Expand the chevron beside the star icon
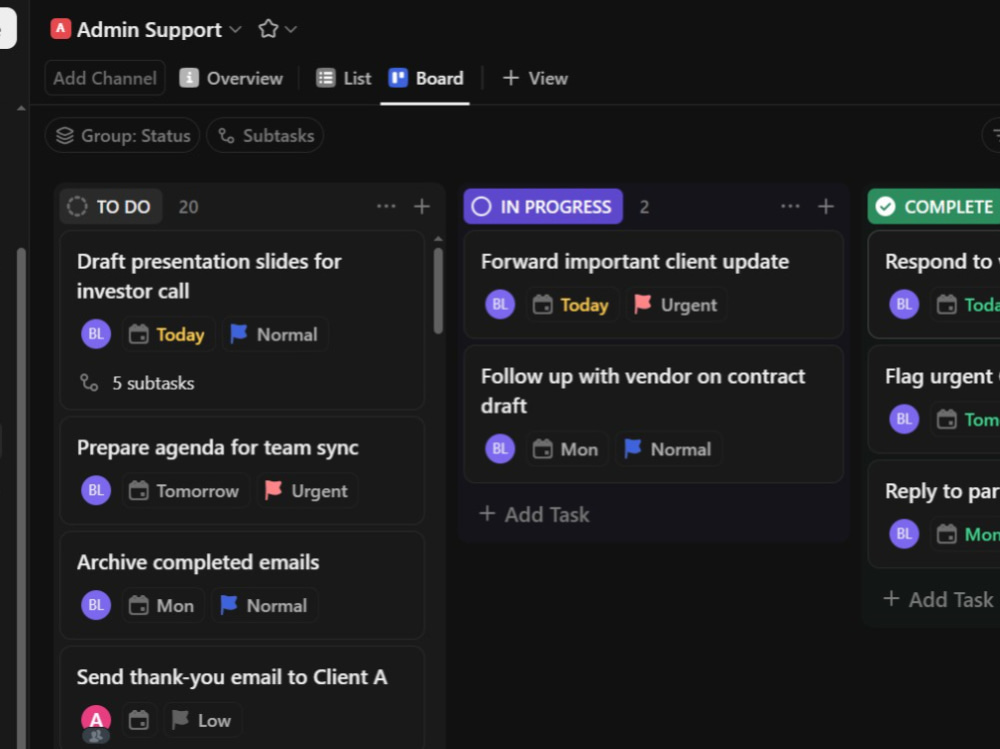Image resolution: width=1000 pixels, height=749 pixels. click(291, 29)
